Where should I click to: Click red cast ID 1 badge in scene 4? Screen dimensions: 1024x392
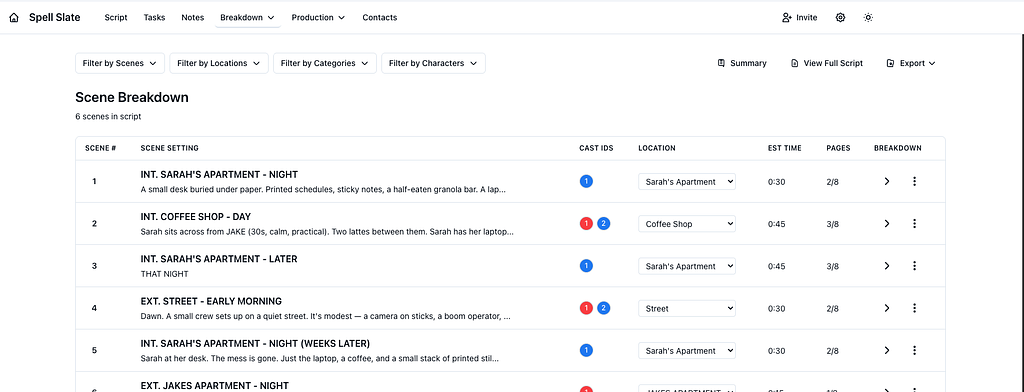click(586, 308)
